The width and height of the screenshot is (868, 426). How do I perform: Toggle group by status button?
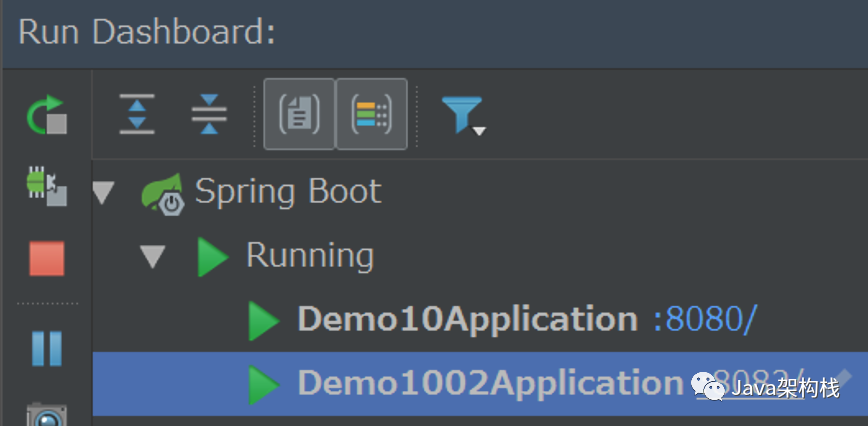tap(372, 114)
